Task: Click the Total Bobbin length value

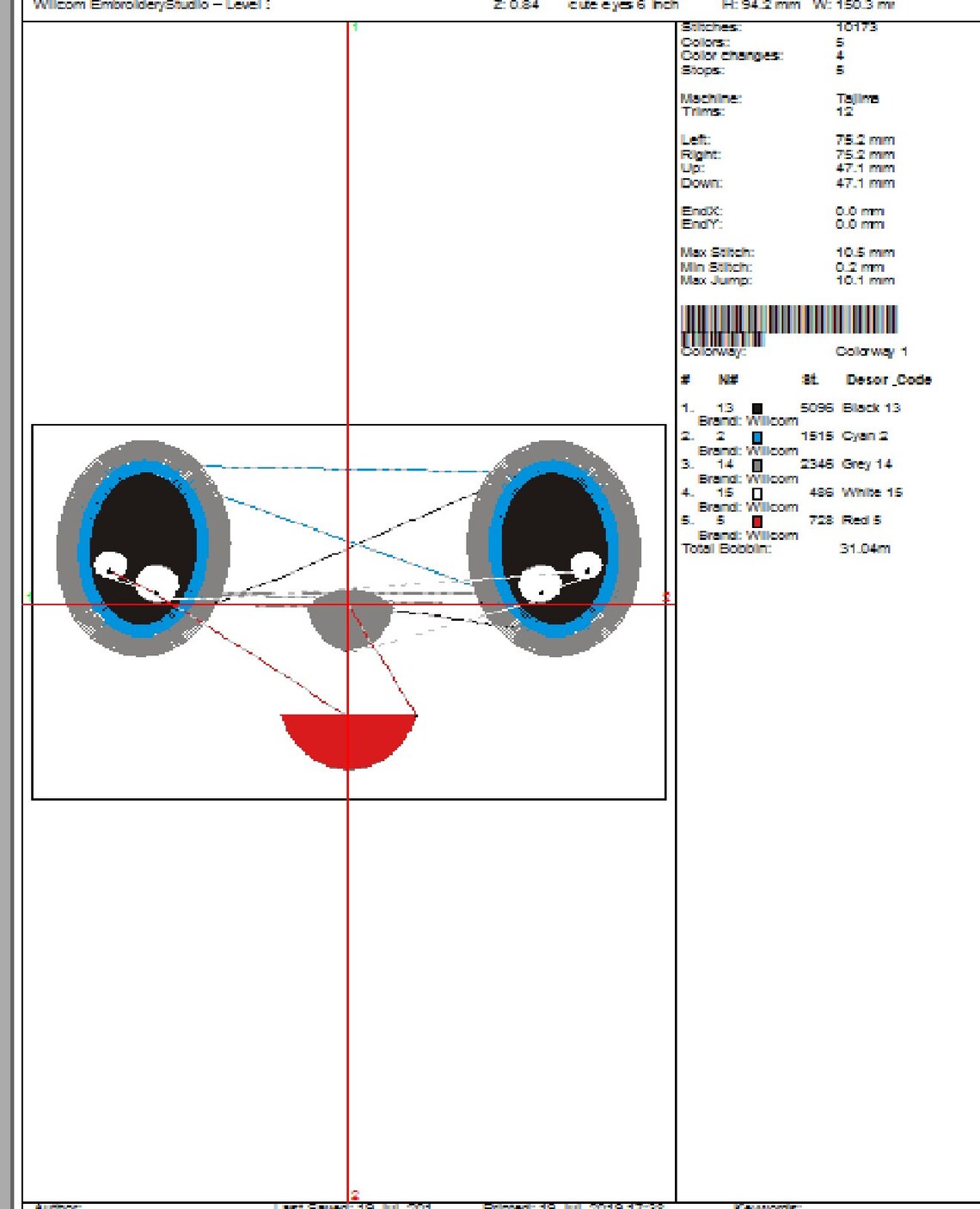Action: coord(865,549)
